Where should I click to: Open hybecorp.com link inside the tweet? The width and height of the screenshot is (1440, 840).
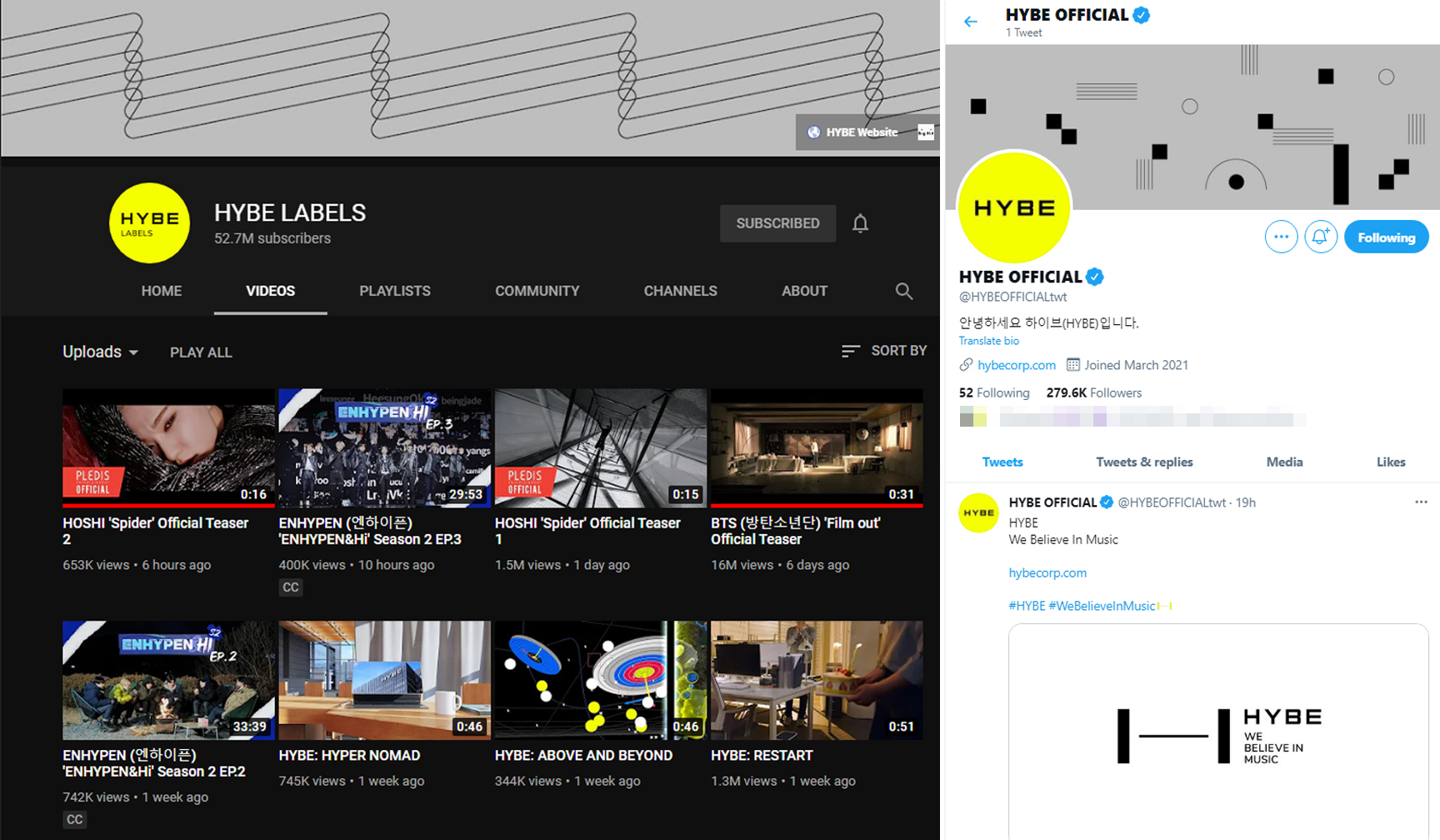pos(1047,572)
